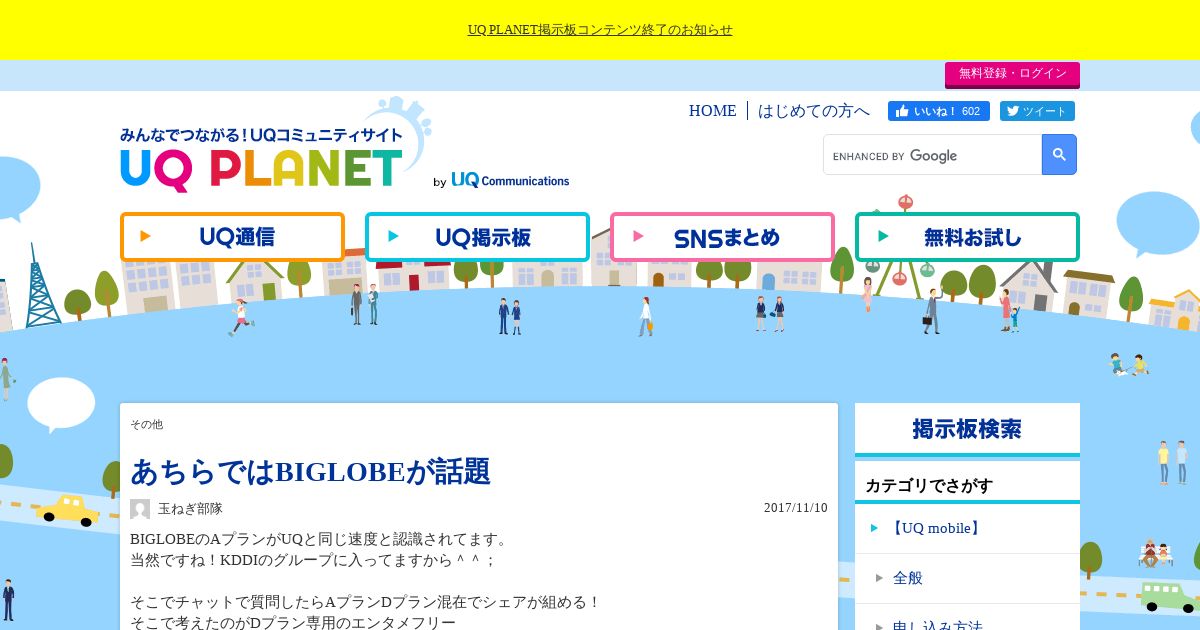Click the UQ PLANET site logo
This screenshot has height=630, width=1200.
(262, 160)
